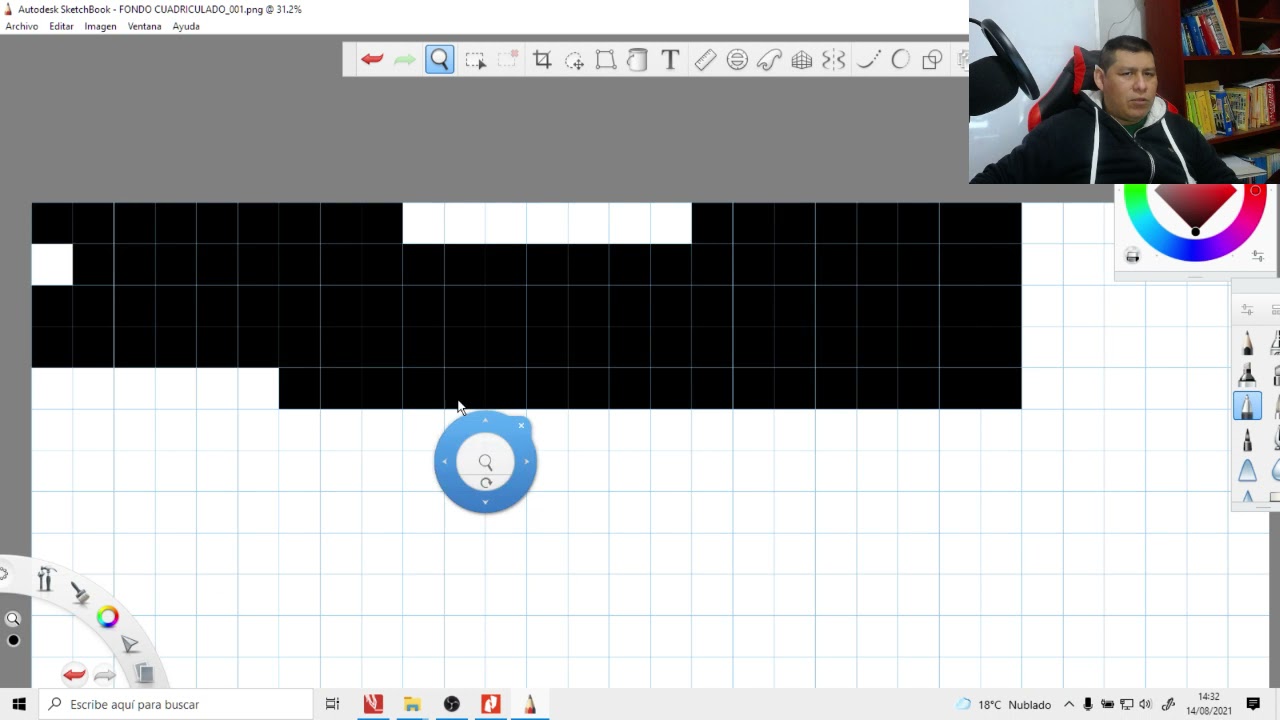
Task: Select the small black ink pen brush
Action: click(x=1247, y=439)
